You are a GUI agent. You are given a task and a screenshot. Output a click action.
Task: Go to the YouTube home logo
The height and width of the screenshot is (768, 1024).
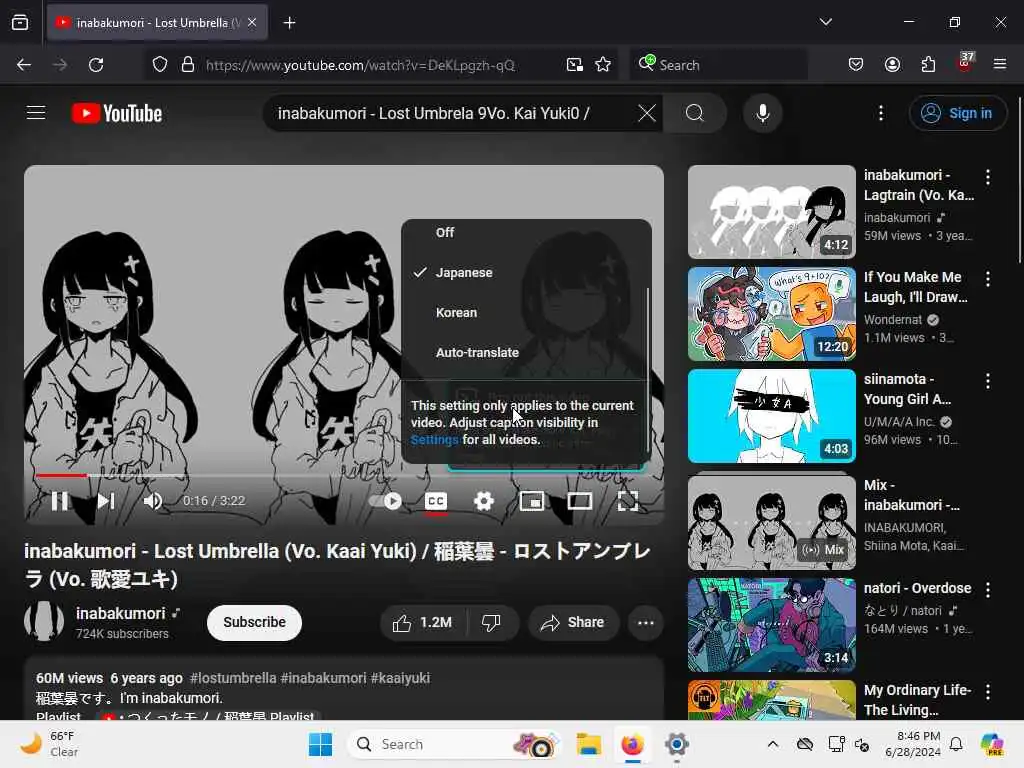[117, 113]
